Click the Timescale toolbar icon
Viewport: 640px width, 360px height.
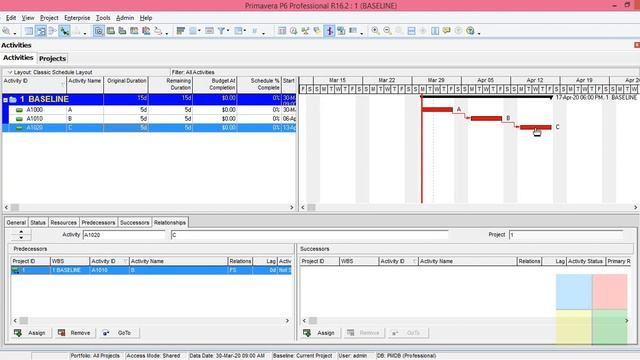point(209,31)
